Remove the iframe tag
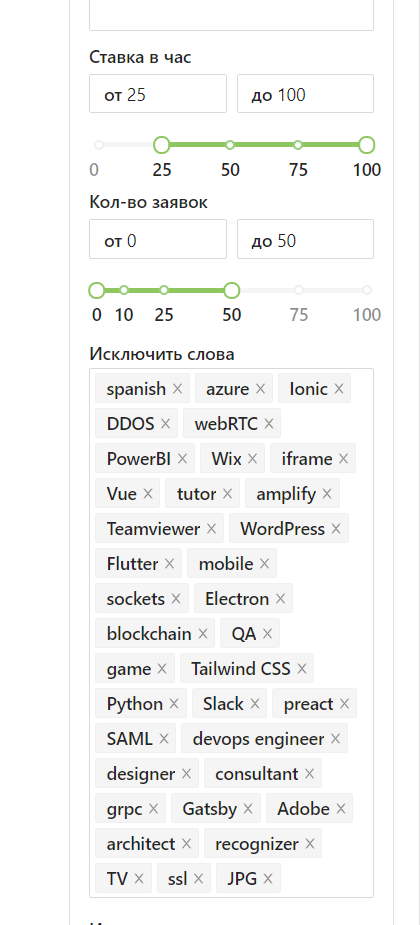The width and height of the screenshot is (420, 925). pyautogui.click(x=343, y=459)
